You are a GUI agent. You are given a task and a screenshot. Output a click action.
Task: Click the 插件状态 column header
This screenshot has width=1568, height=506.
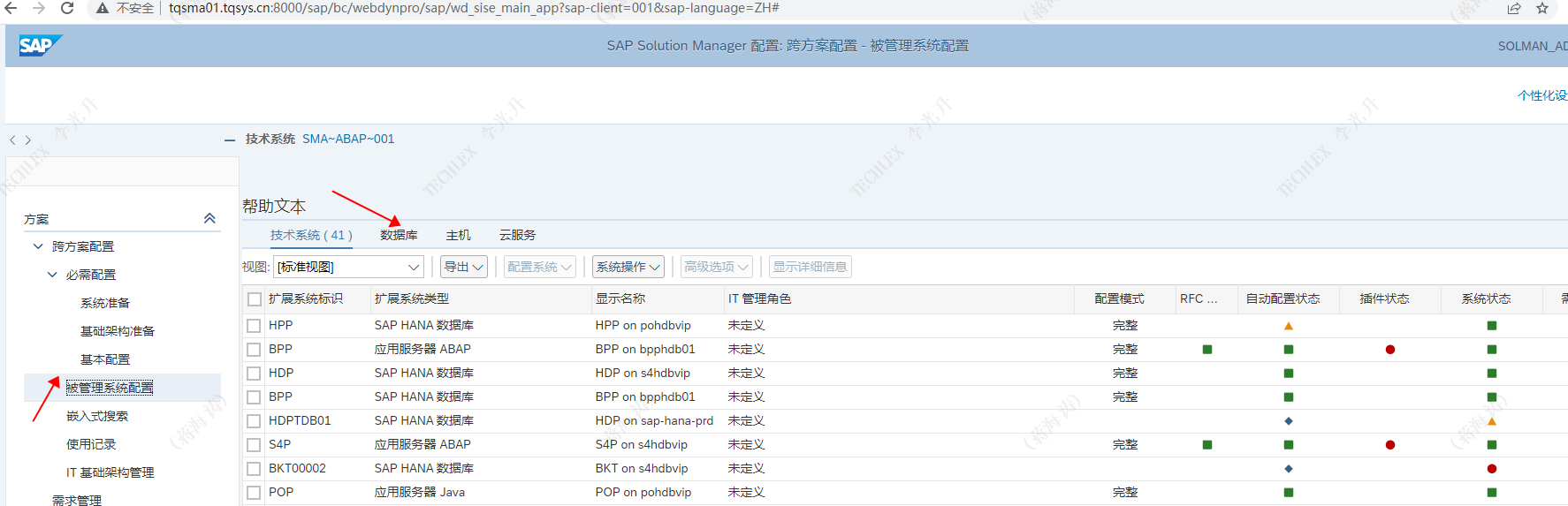1385,298
